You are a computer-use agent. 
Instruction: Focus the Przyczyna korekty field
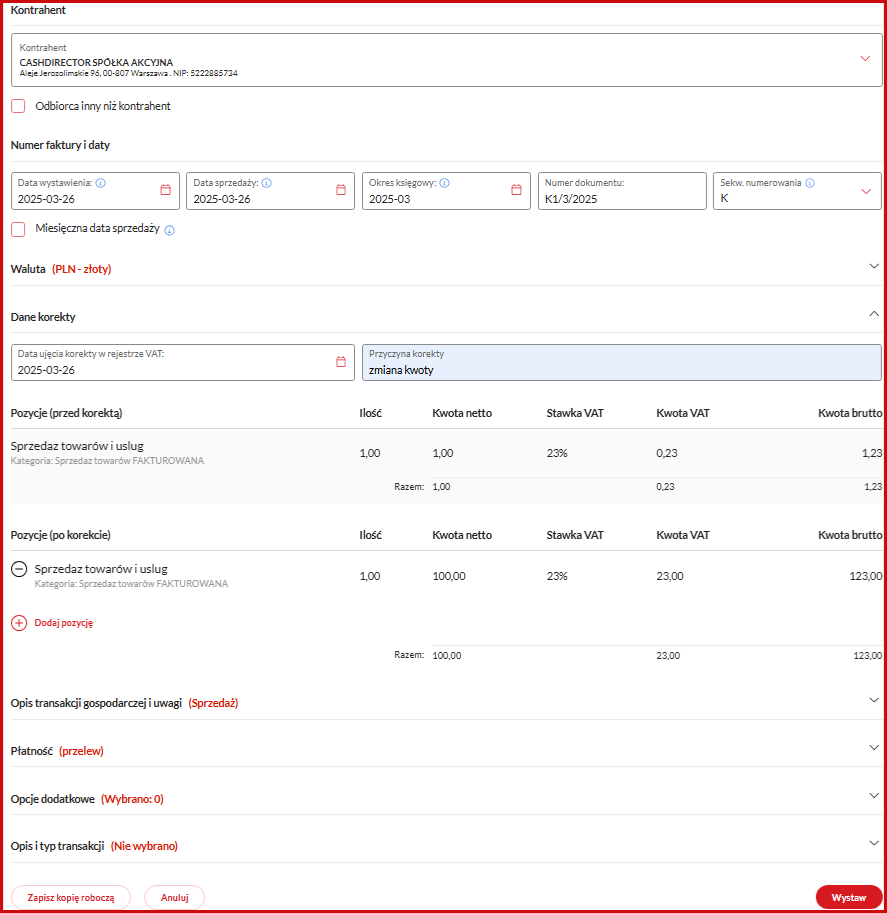[x=622, y=363]
